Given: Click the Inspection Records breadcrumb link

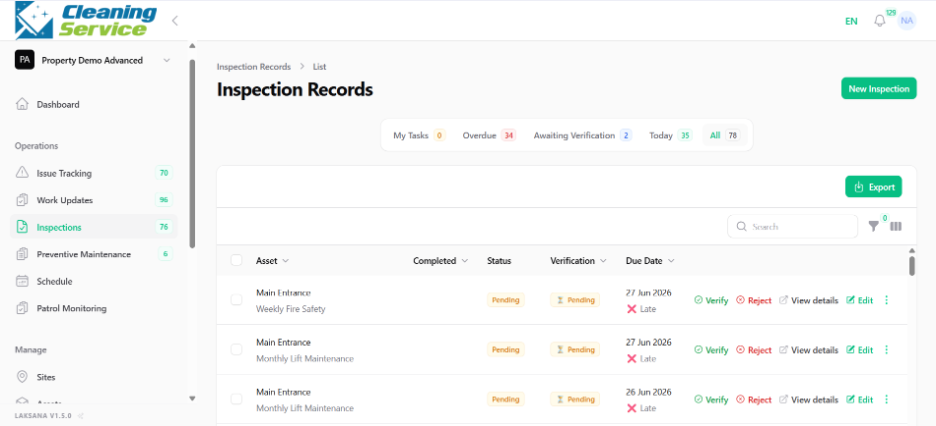Looking at the screenshot, I should tap(254, 67).
